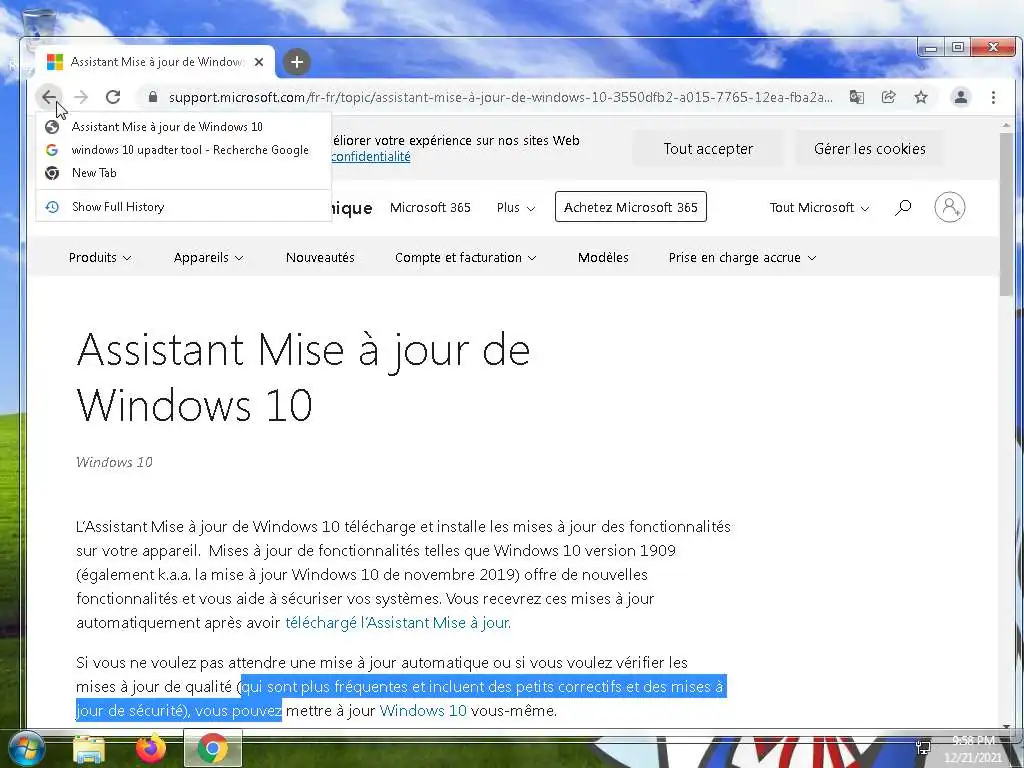This screenshot has height=768, width=1024.
Task: Open Windows Explorer from taskbar
Action: 89,749
